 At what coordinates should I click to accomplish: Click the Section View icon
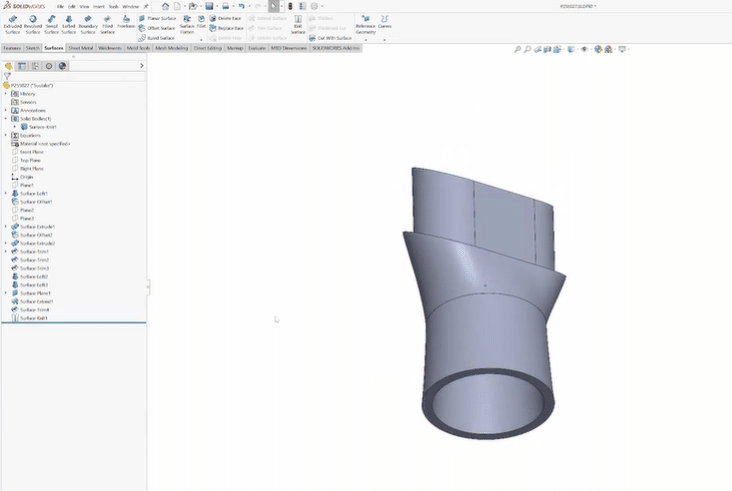pyautogui.click(x=547, y=49)
